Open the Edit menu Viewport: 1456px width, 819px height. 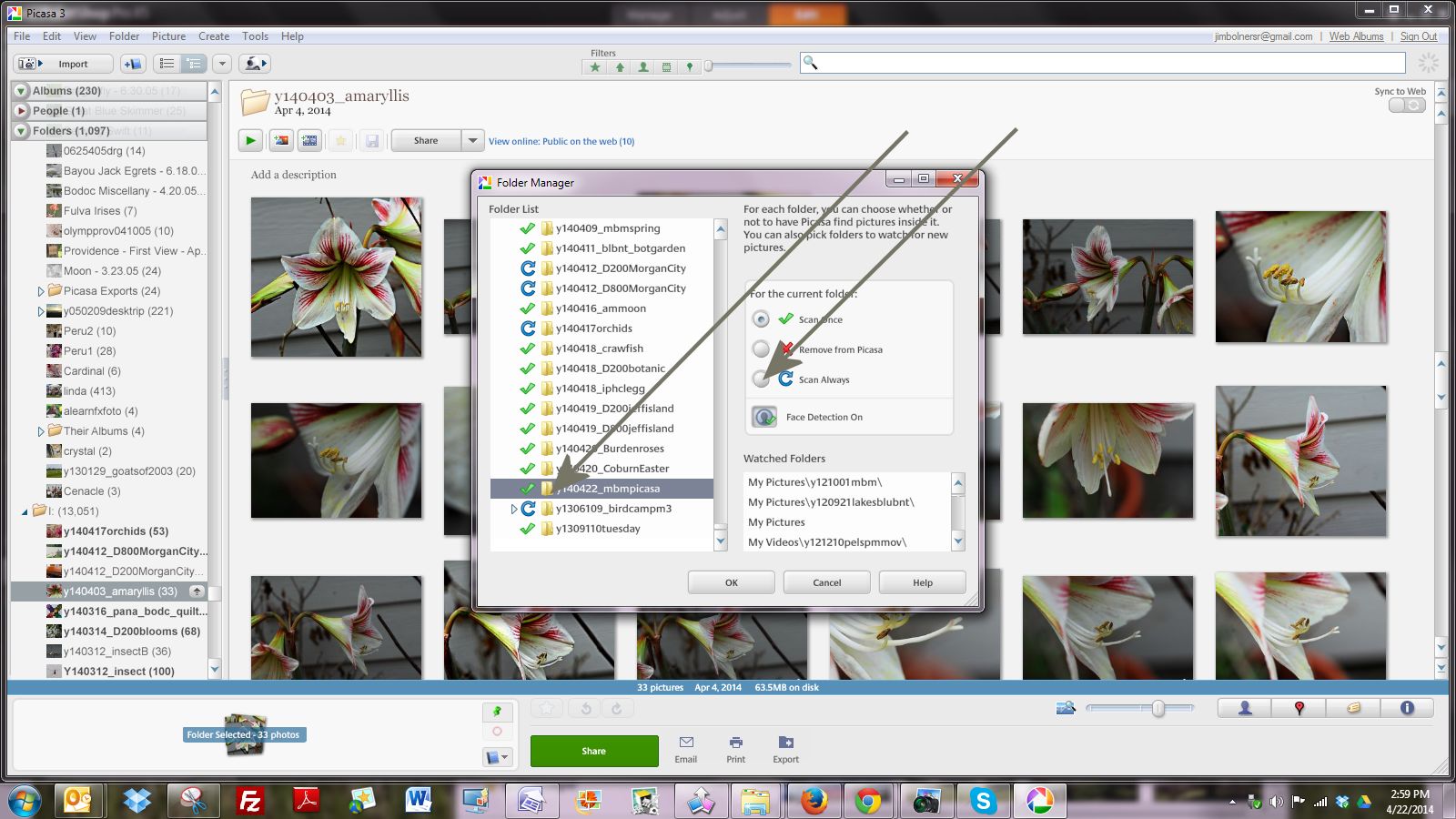pos(52,36)
